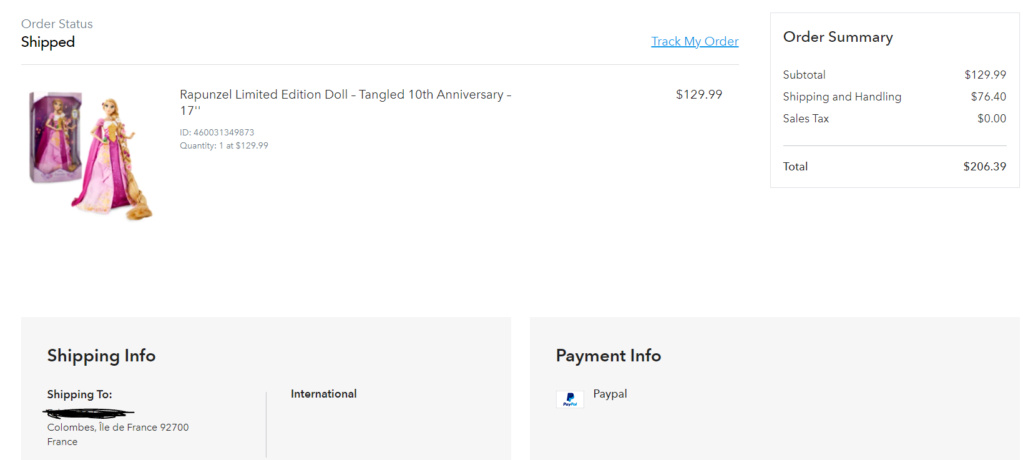Click the Payment Info heading
Screen dimensions: 1023x460
(x=608, y=356)
